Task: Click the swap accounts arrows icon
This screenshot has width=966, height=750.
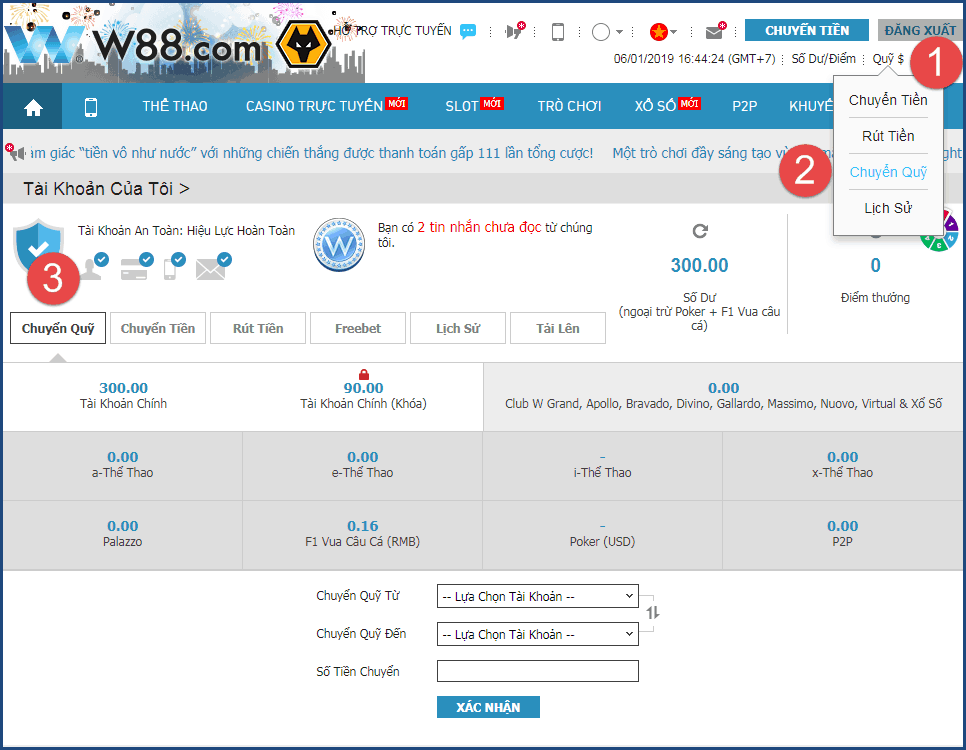Action: click(x=652, y=613)
